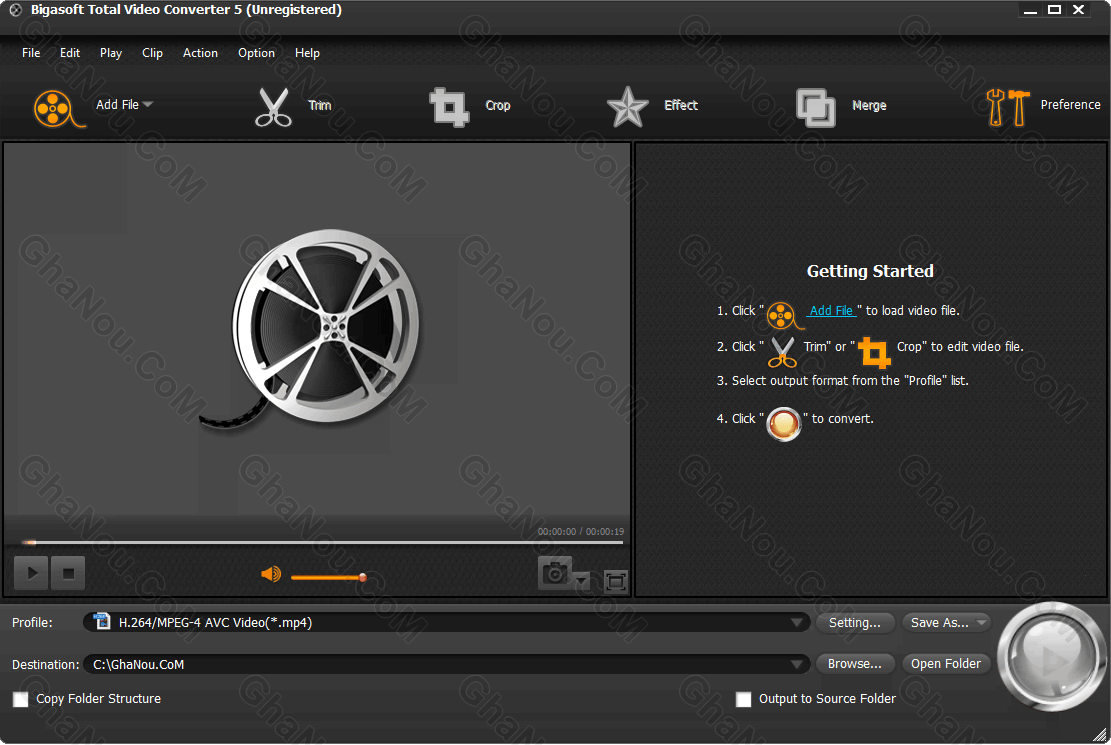Click the Trim toolbar label
The image size is (1111, 745).
pyautogui.click(x=320, y=106)
